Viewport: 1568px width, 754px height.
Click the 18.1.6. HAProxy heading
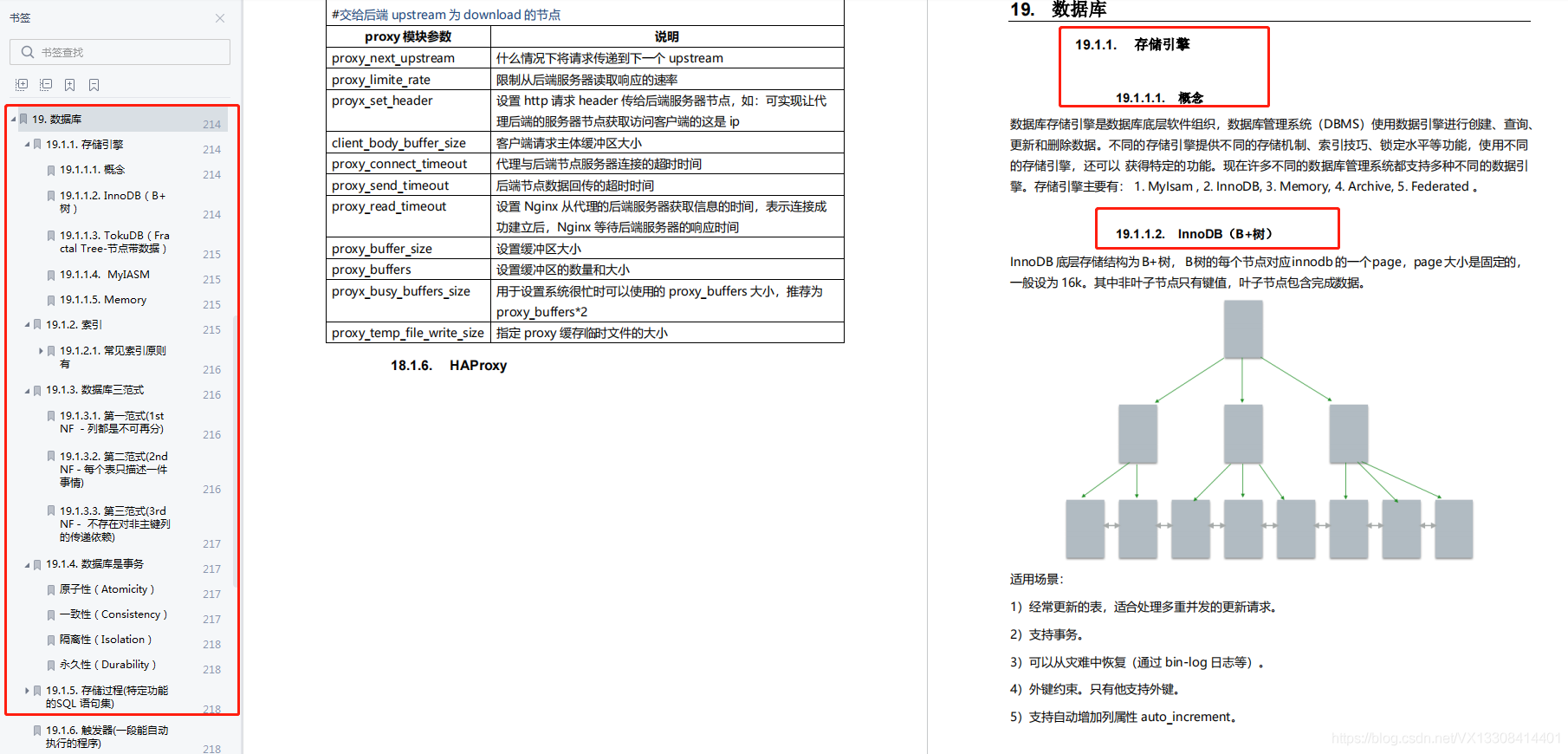449,366
